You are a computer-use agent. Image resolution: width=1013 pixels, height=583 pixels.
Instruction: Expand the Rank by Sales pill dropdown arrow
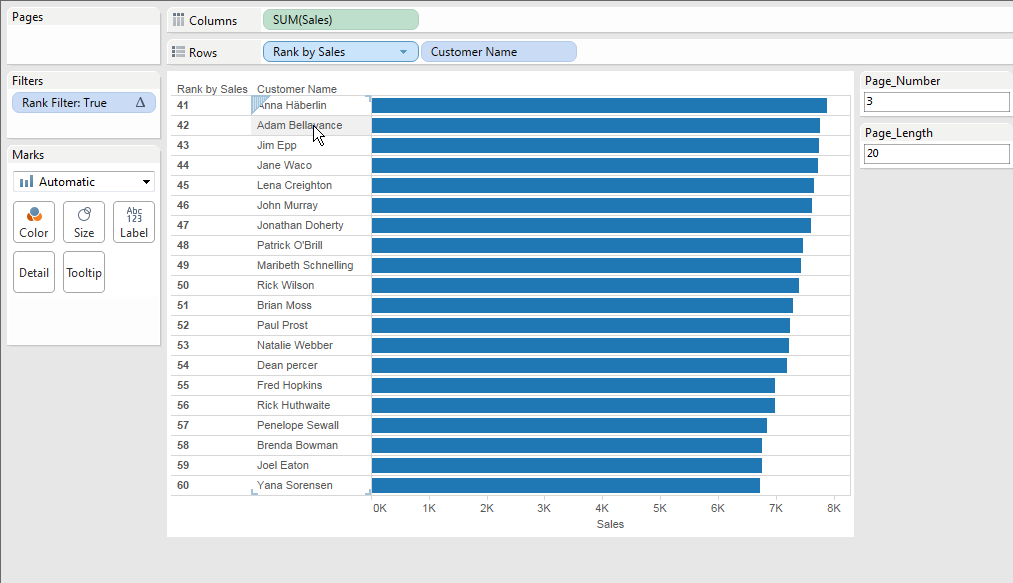pyautogui.click(x=404, y=52)
